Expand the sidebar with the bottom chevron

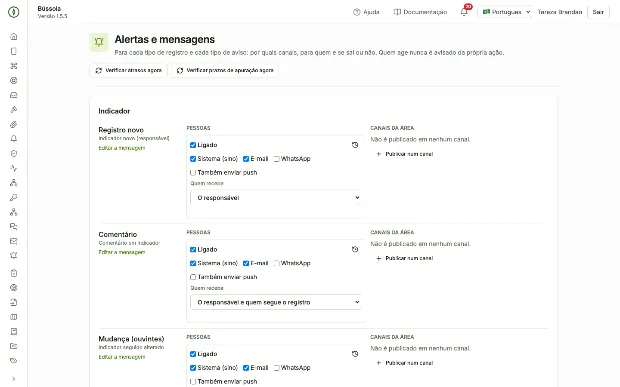point(13,379)
